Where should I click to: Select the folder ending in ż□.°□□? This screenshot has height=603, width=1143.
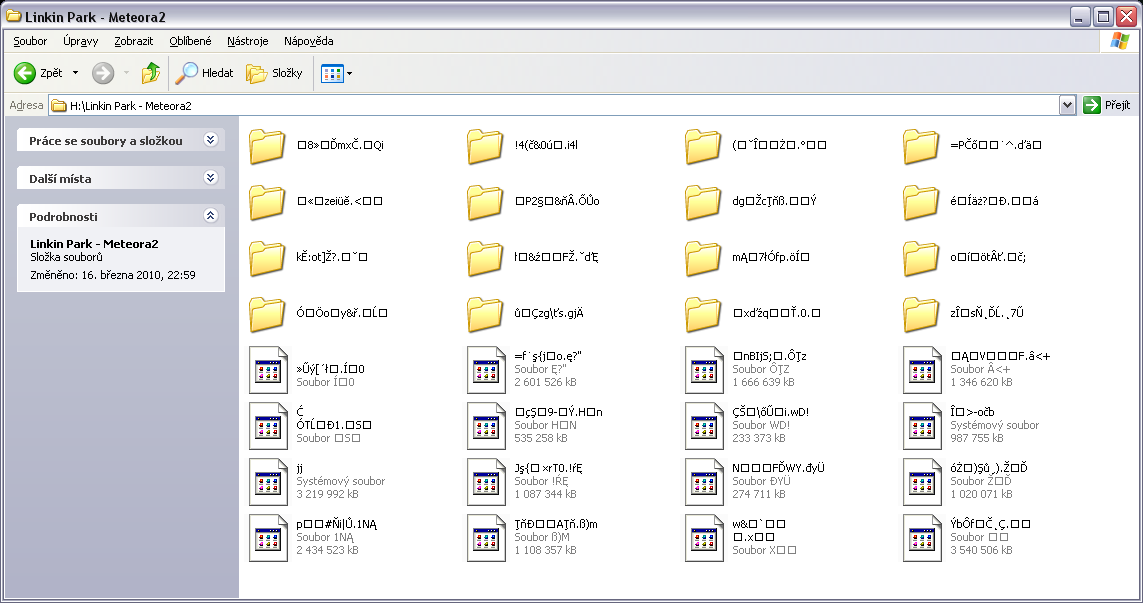[x=755, y=145]
